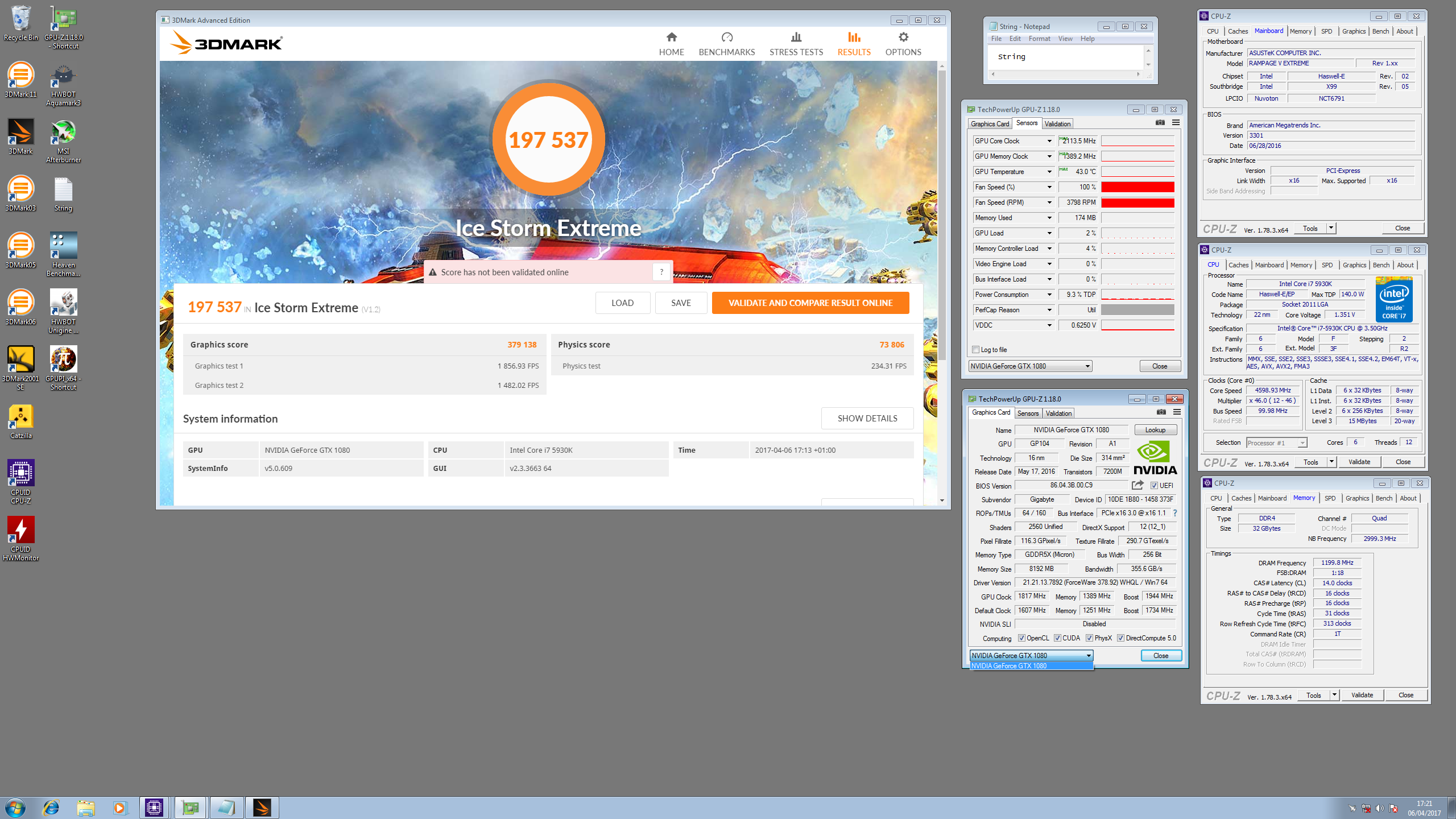Open Graphics tab in CPU-Z Memory window

pos(1357,498)
